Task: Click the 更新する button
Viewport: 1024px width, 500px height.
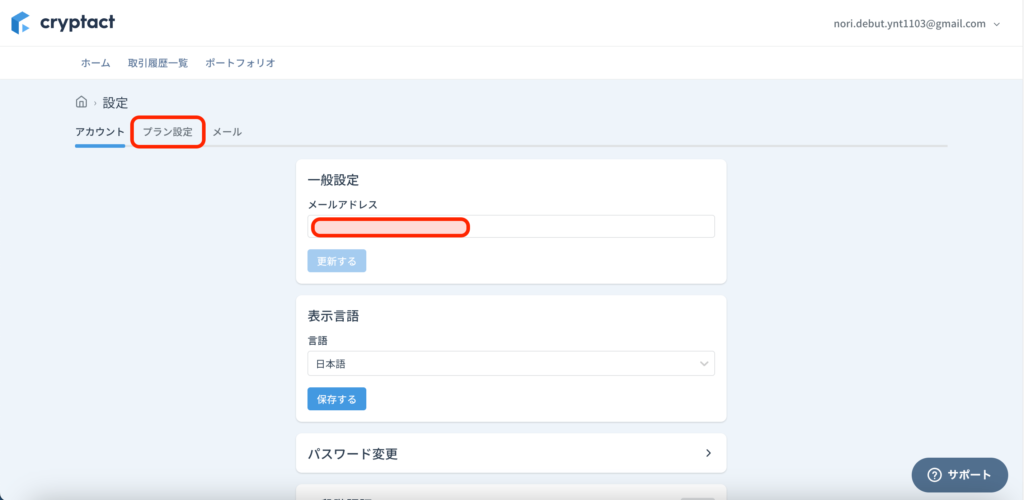Action: (x=337, y=261)
